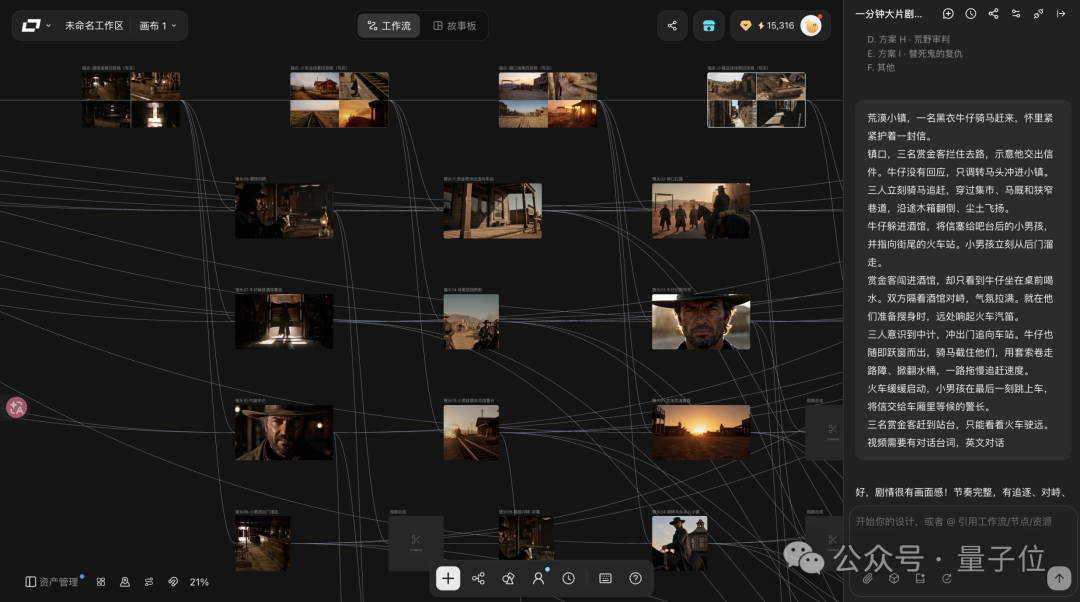Screen dimensions: 1080x602
Task: Start a new chat in the side panel
Action: point(948,14)
